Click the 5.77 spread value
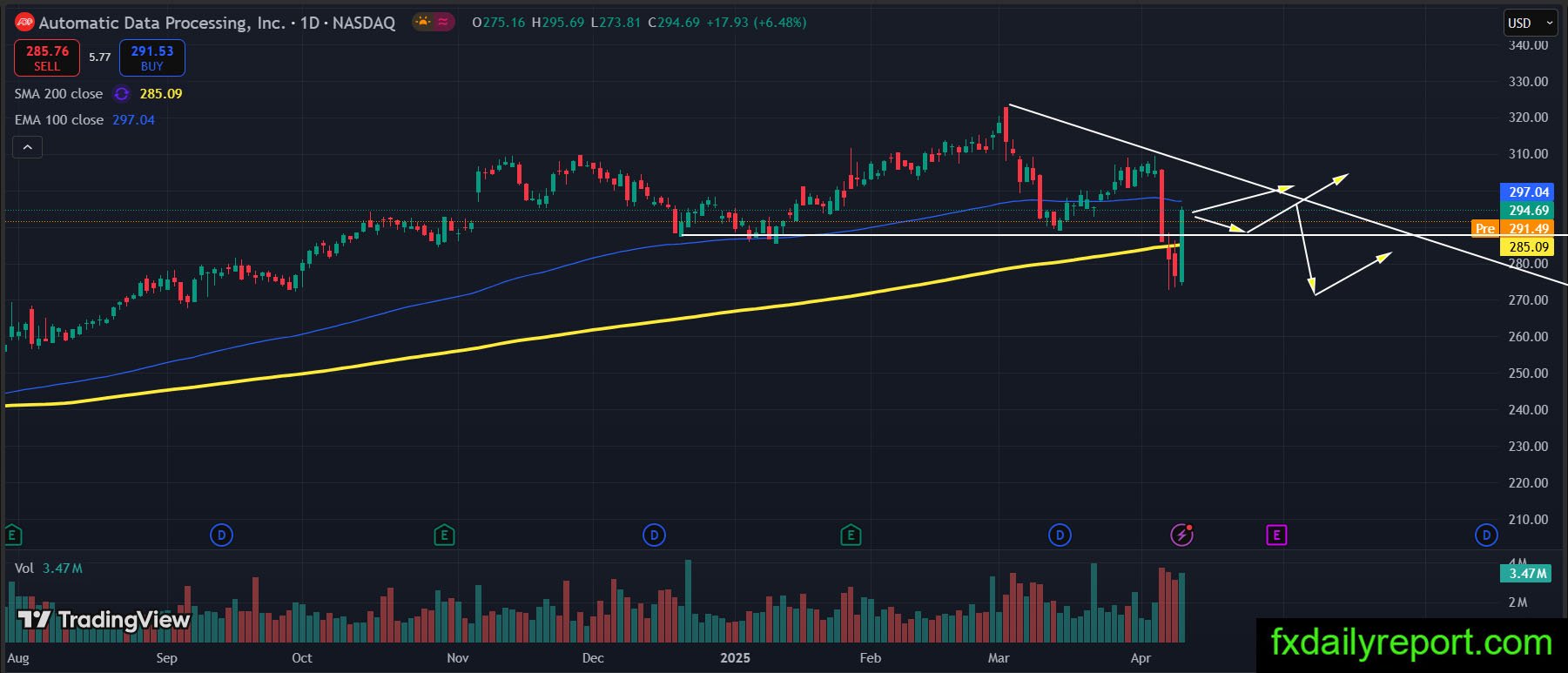This screenshot has width=1568, height=673. [x=100, y=57]
